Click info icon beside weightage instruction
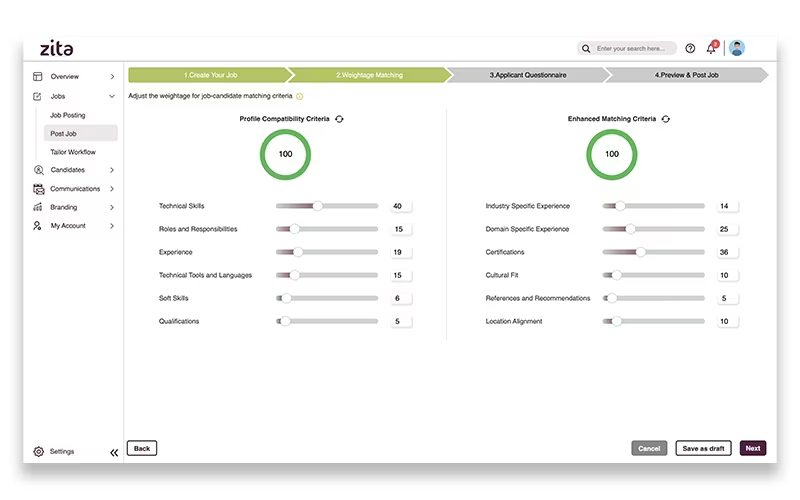The height and width of the screenshot is (500, 800). pos(299,96)
